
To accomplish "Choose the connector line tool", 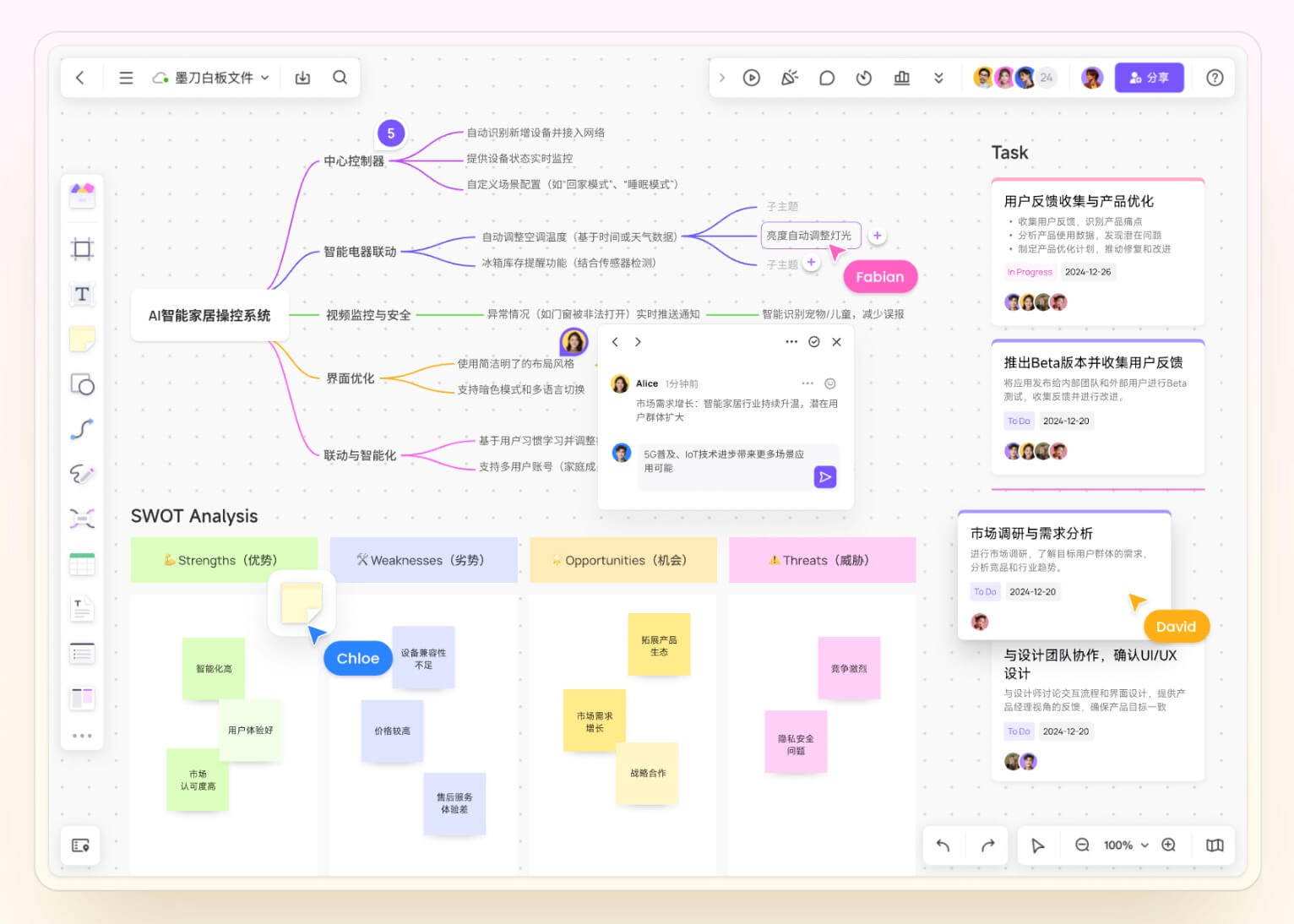I will 82,429.
